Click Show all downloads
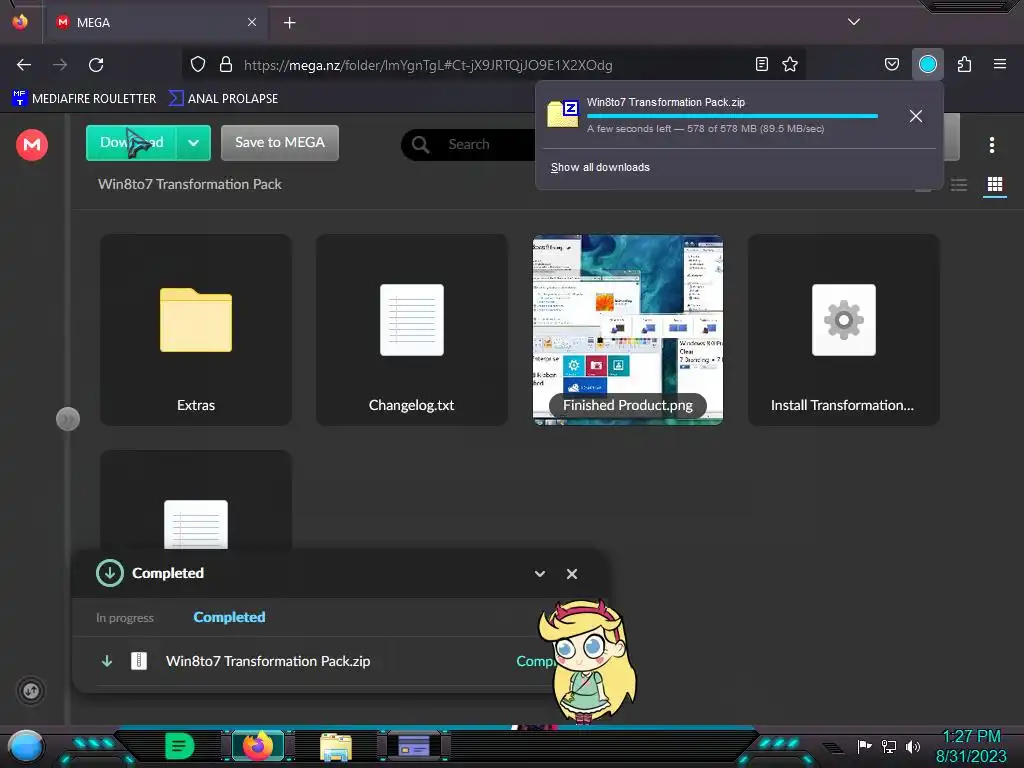 coord(600,167)
